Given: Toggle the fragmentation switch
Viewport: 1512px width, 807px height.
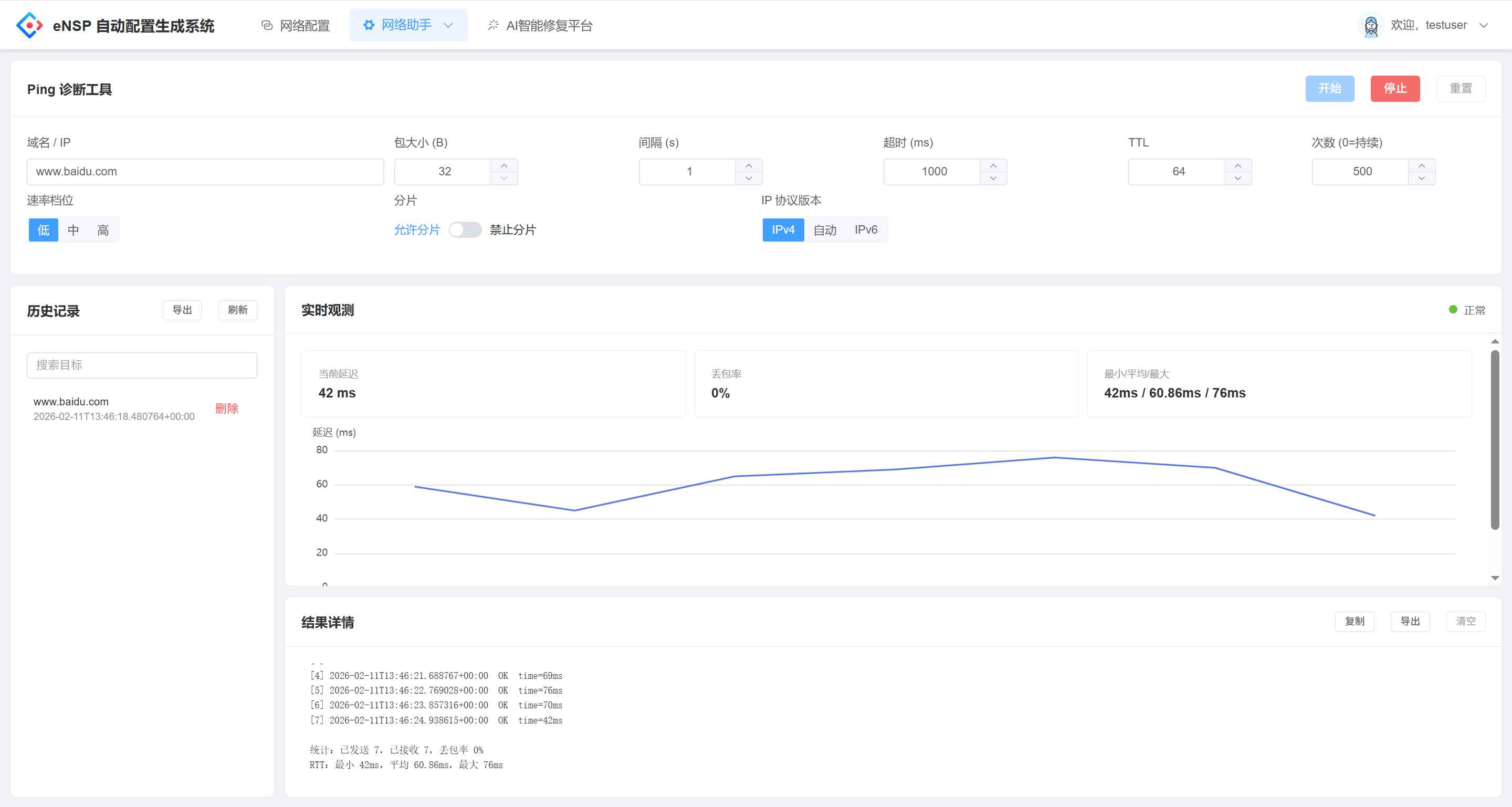Looking at the screenshot, I should pos(465,229).
